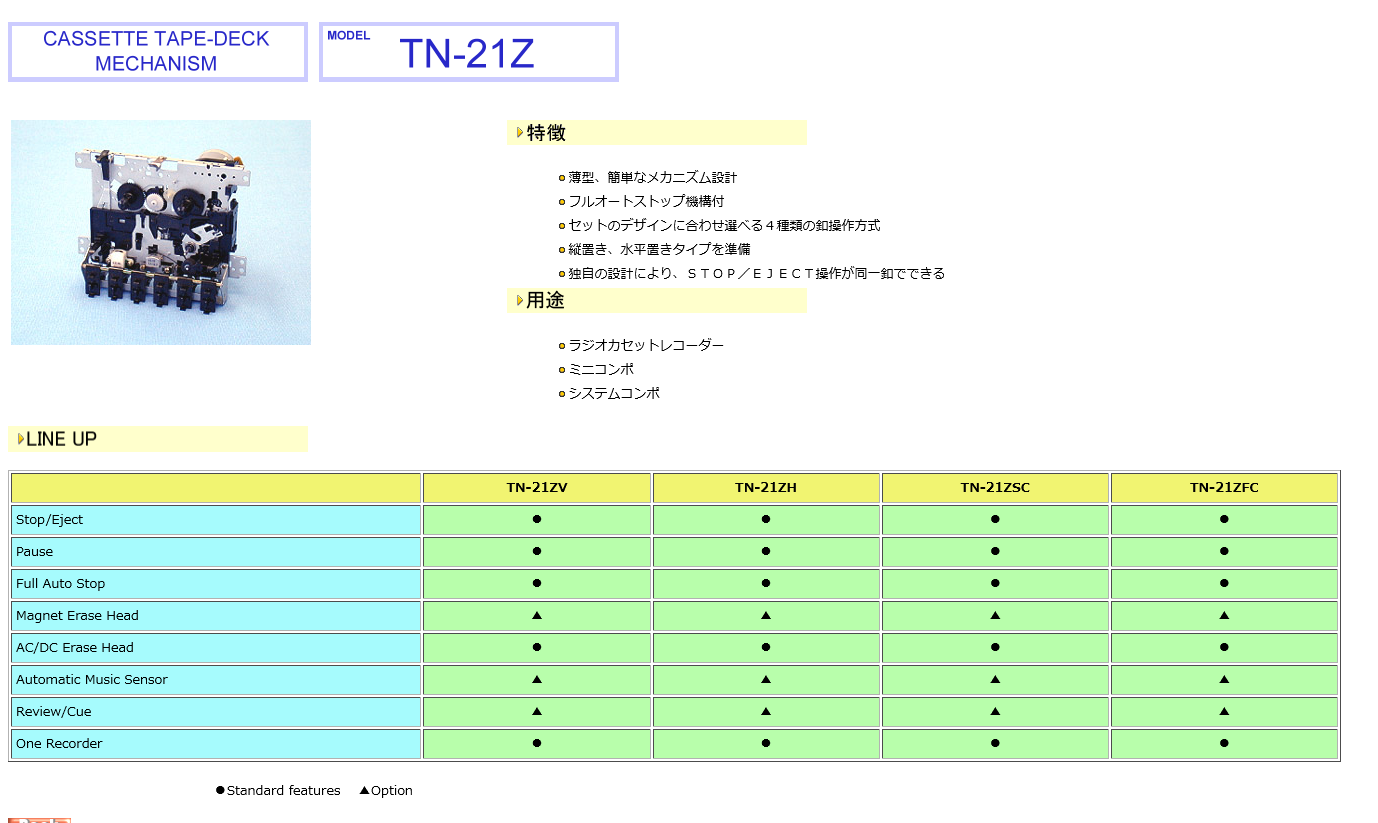Click the TN-21ZH column header
1378x823 pixels.
click(x=766, y=488)
